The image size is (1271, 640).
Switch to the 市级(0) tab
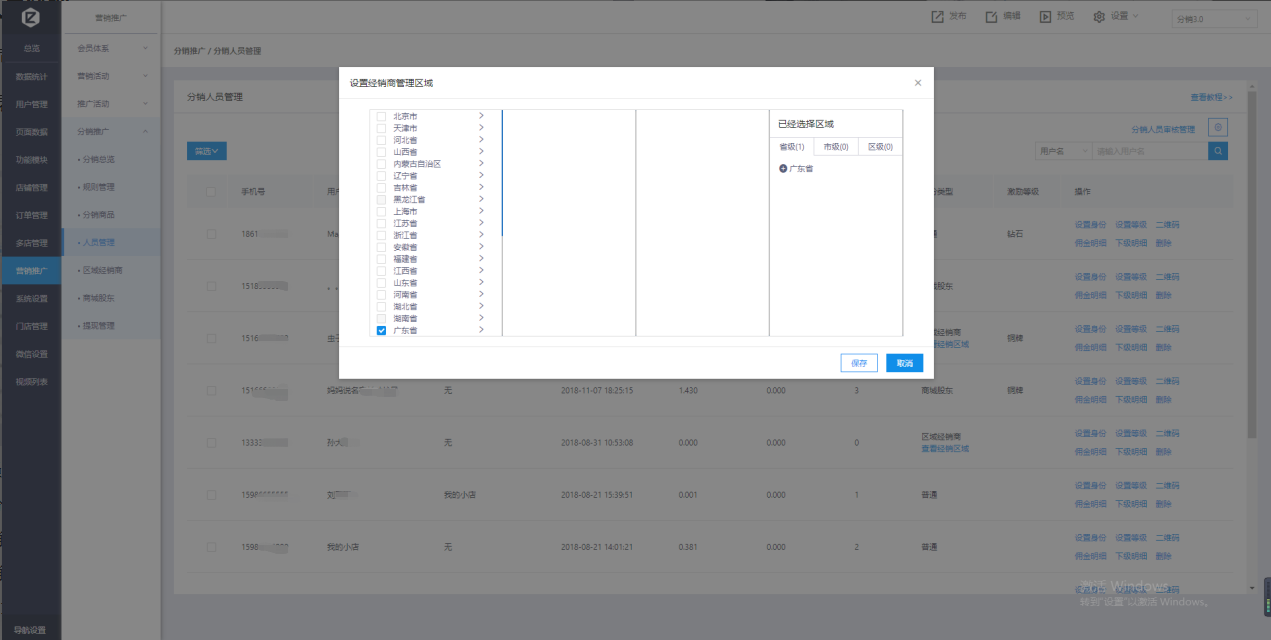click(835, 147)
